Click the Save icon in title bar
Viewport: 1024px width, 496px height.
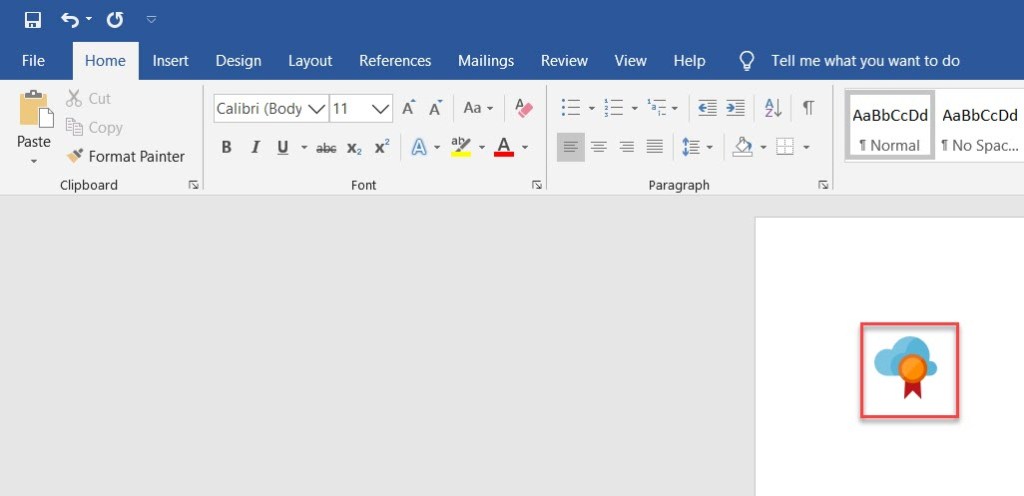point(32,20)
